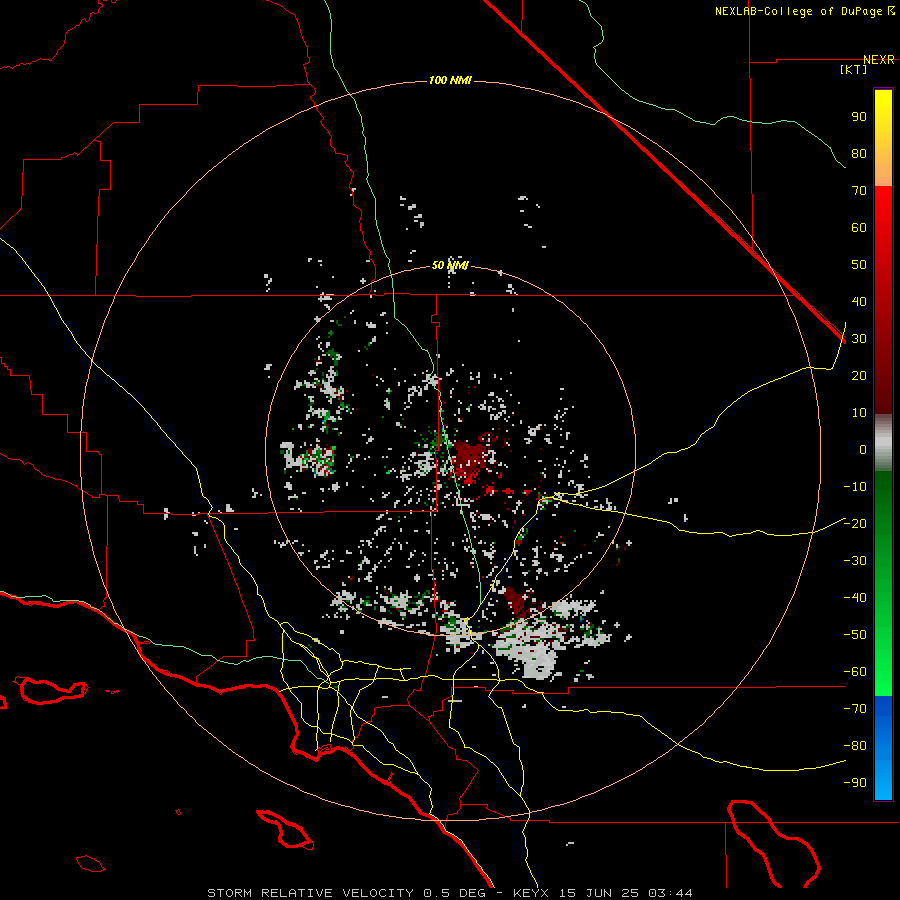Select the 0 value on velocity scale
The height and width of the screenshot is (900, 900).
click(863, 450)
